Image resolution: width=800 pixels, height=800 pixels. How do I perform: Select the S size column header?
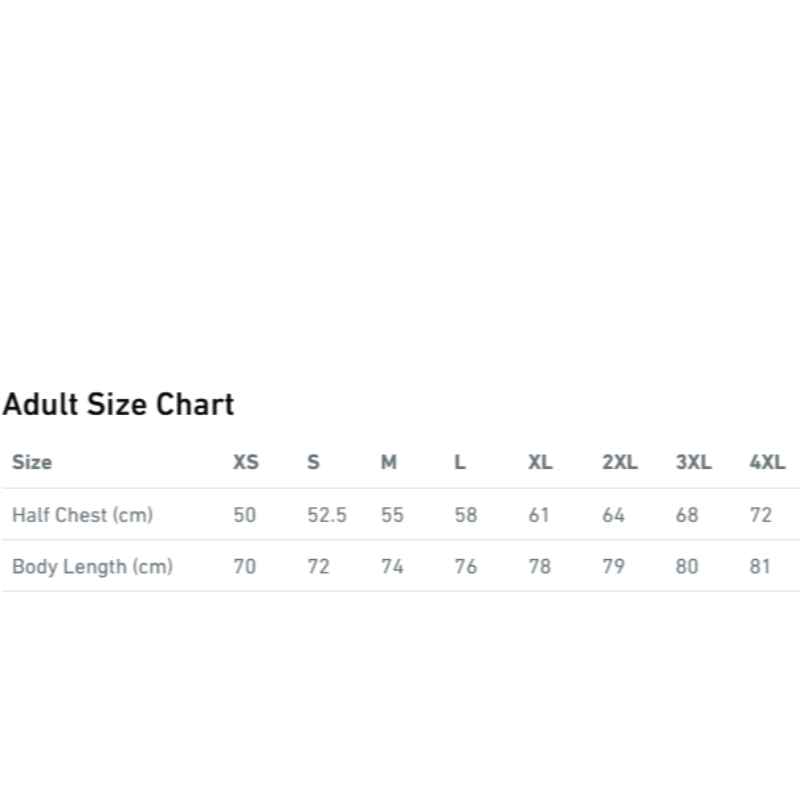[x=313, y=462]
